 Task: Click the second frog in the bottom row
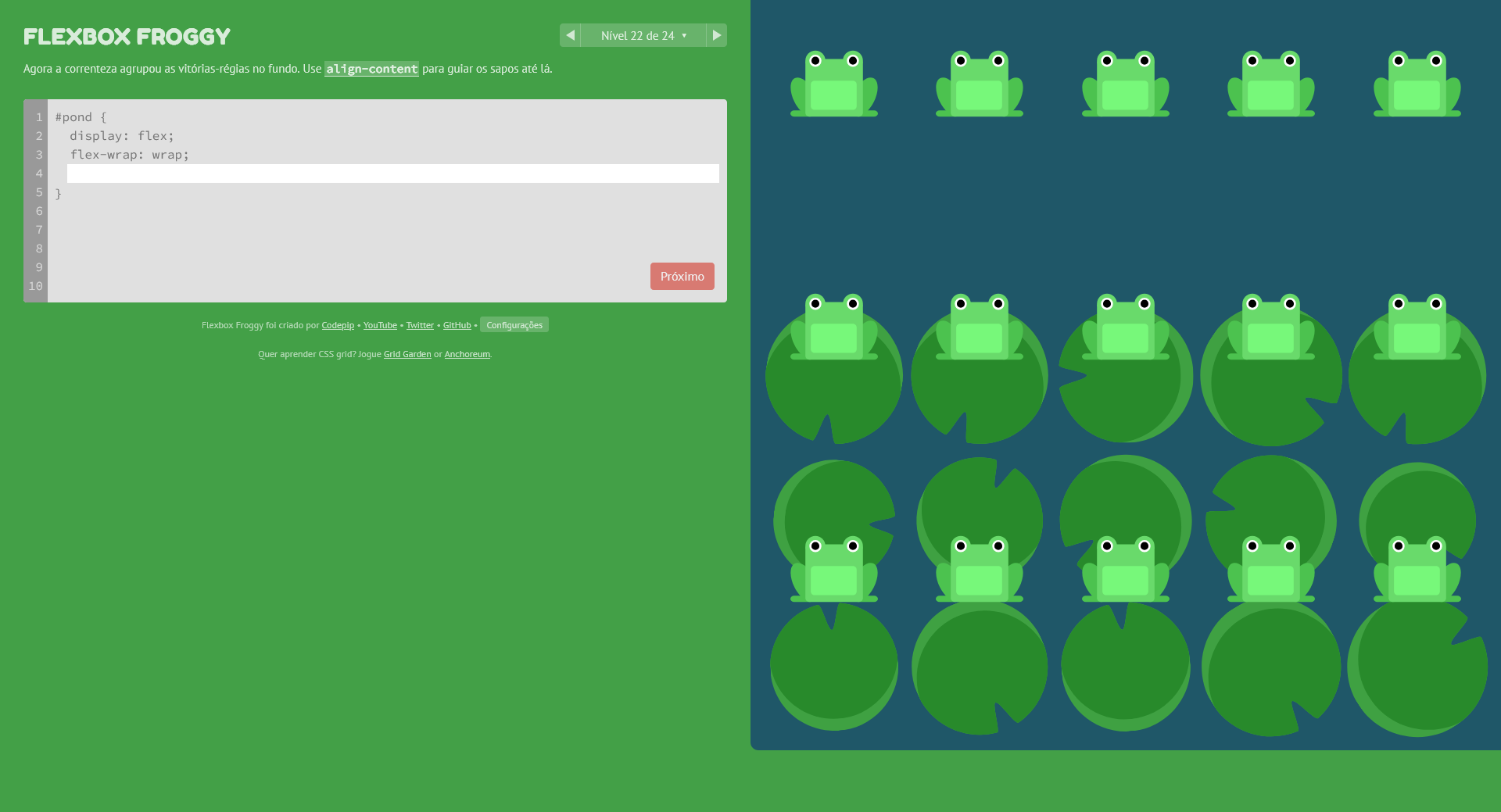(980, 569)
